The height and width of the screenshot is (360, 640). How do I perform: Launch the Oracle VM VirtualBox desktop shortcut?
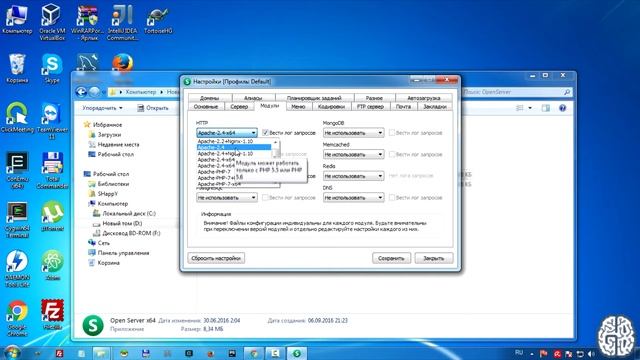(52, 22)
